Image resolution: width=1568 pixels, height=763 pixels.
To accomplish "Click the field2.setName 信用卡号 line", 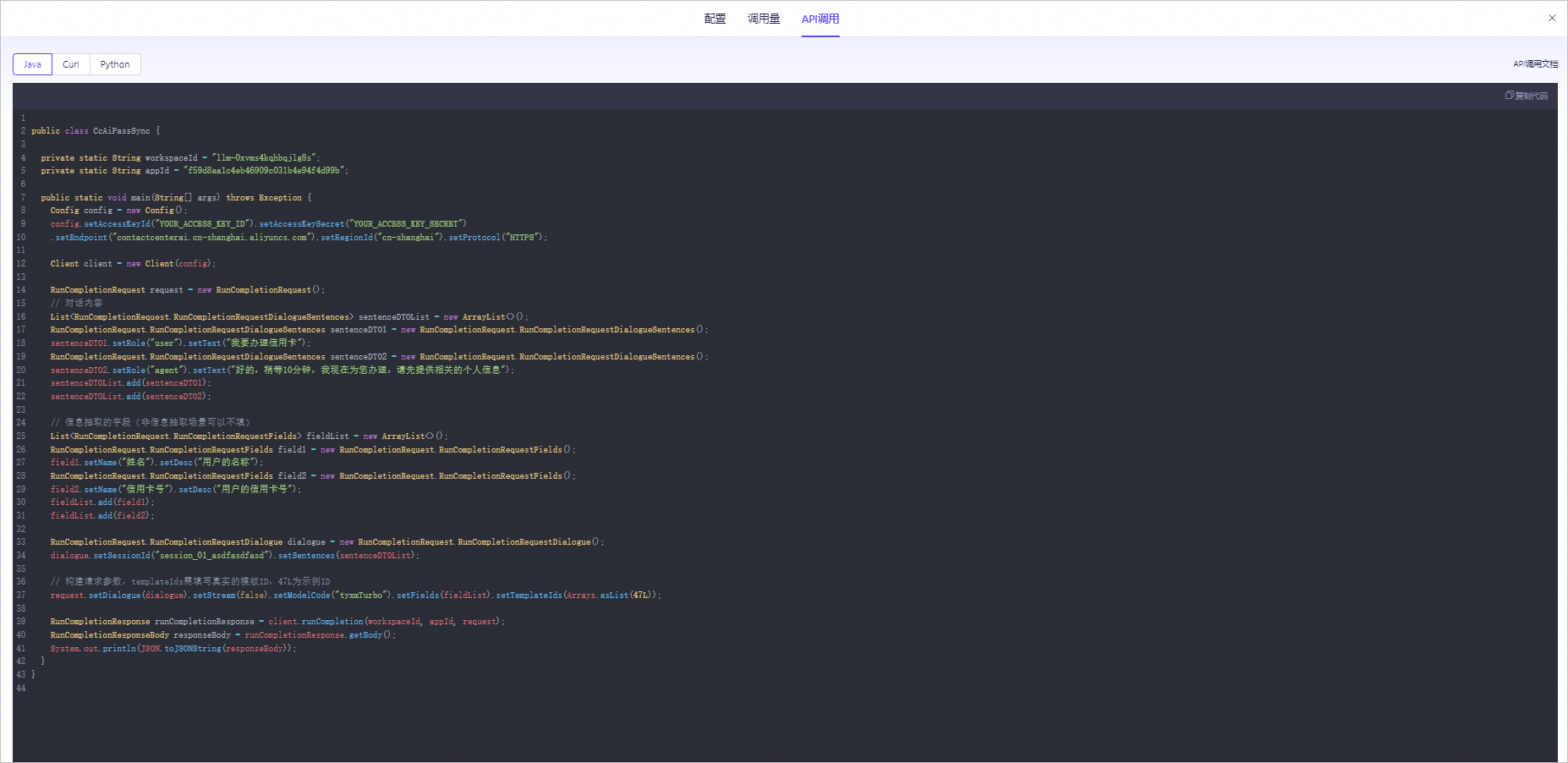I will pos(175,489).
